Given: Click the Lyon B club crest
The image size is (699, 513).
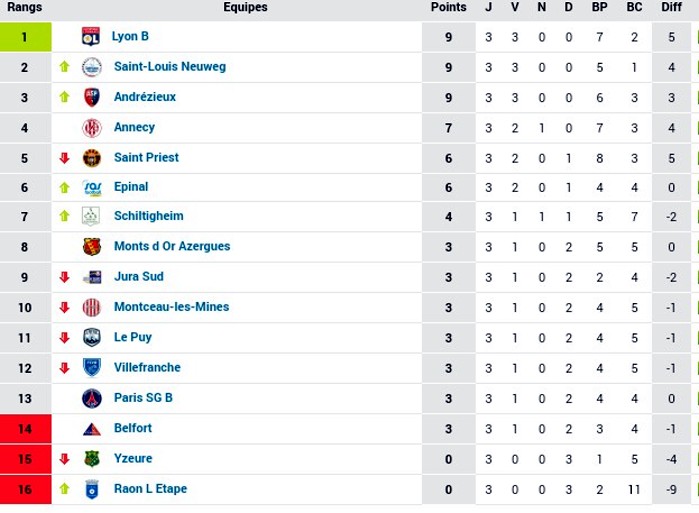Looking at the screenshot, I should (91, 37).
